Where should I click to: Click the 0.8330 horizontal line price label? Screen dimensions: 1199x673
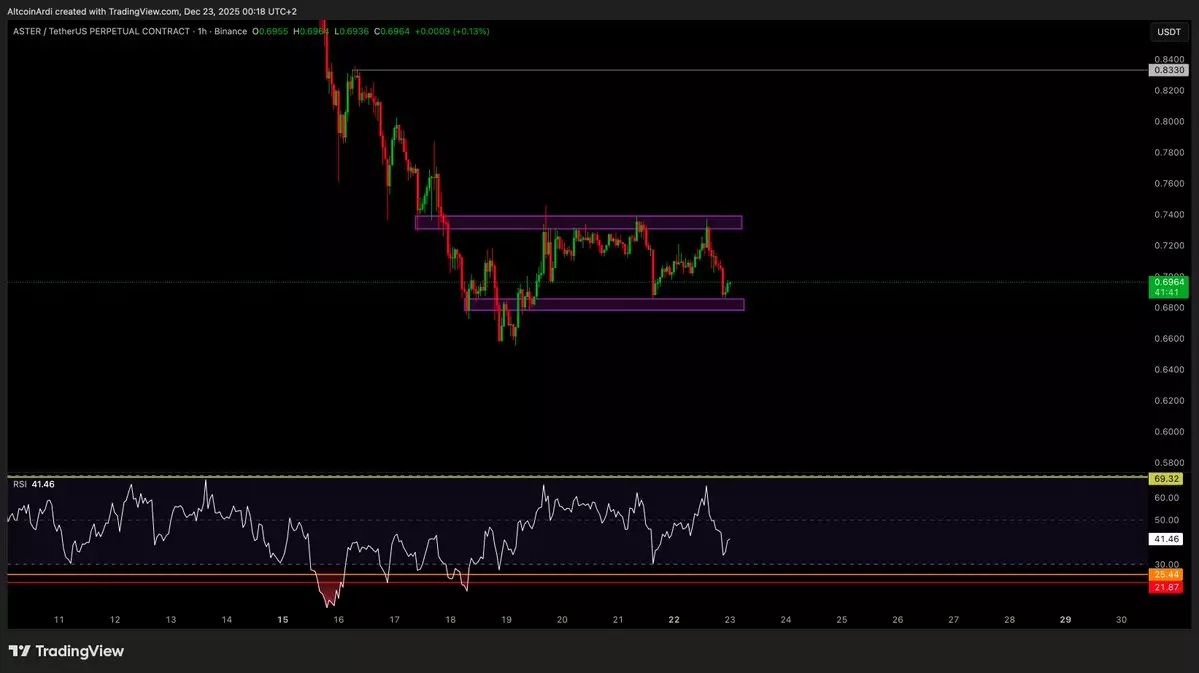[x=1168, y=70]
